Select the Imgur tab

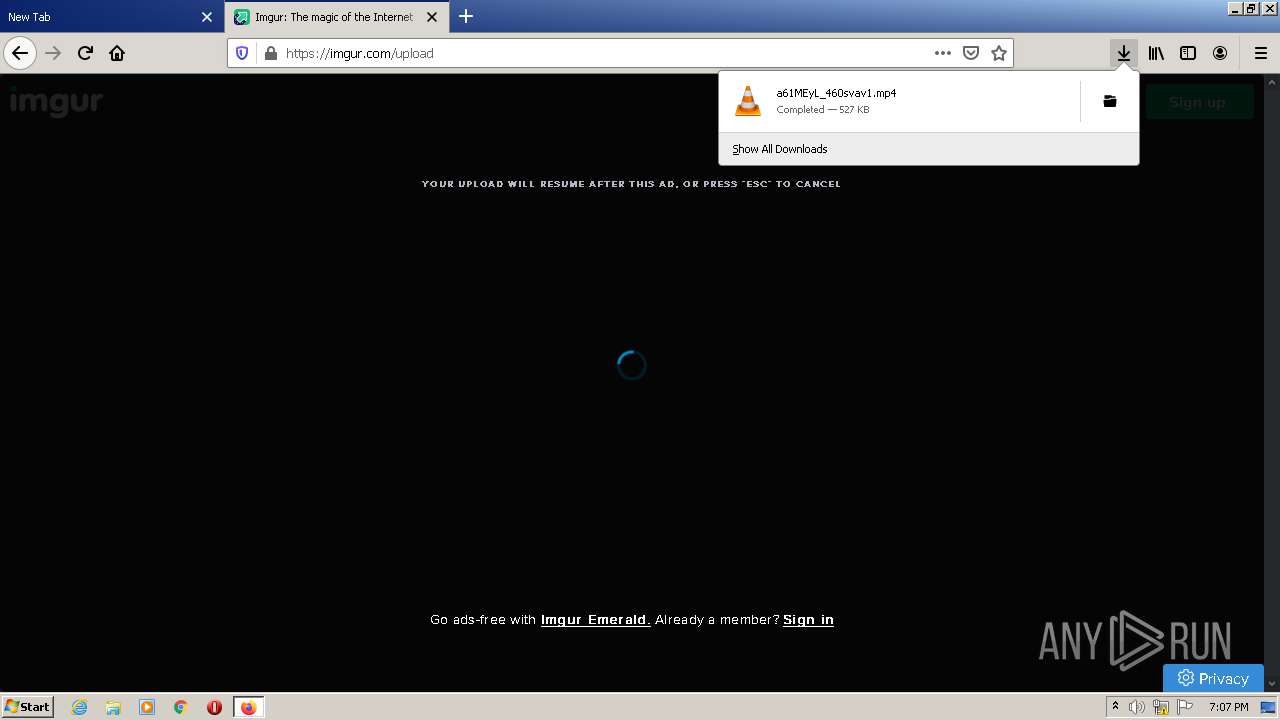(336, 17)
